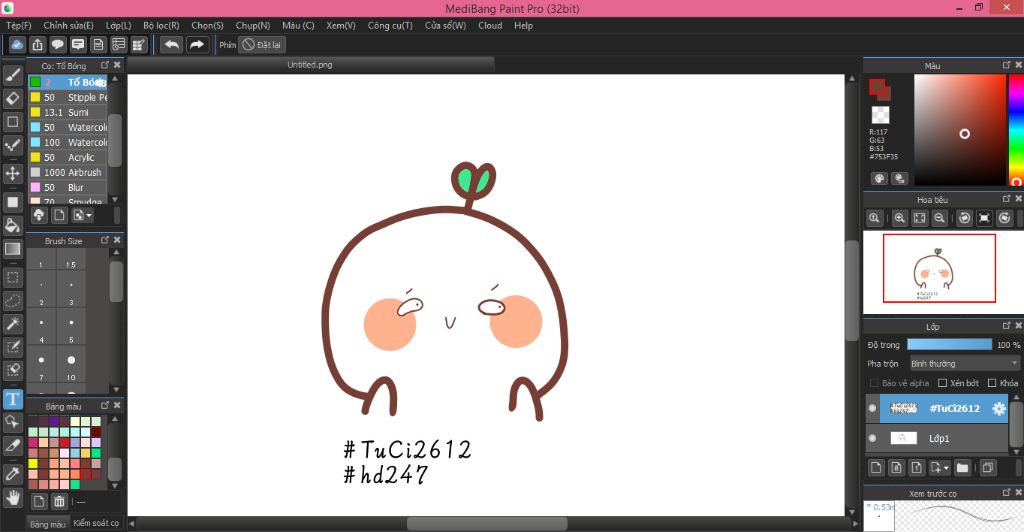Delete the selected palette color
Screen dimensions: 1024x532
[59, 501]
